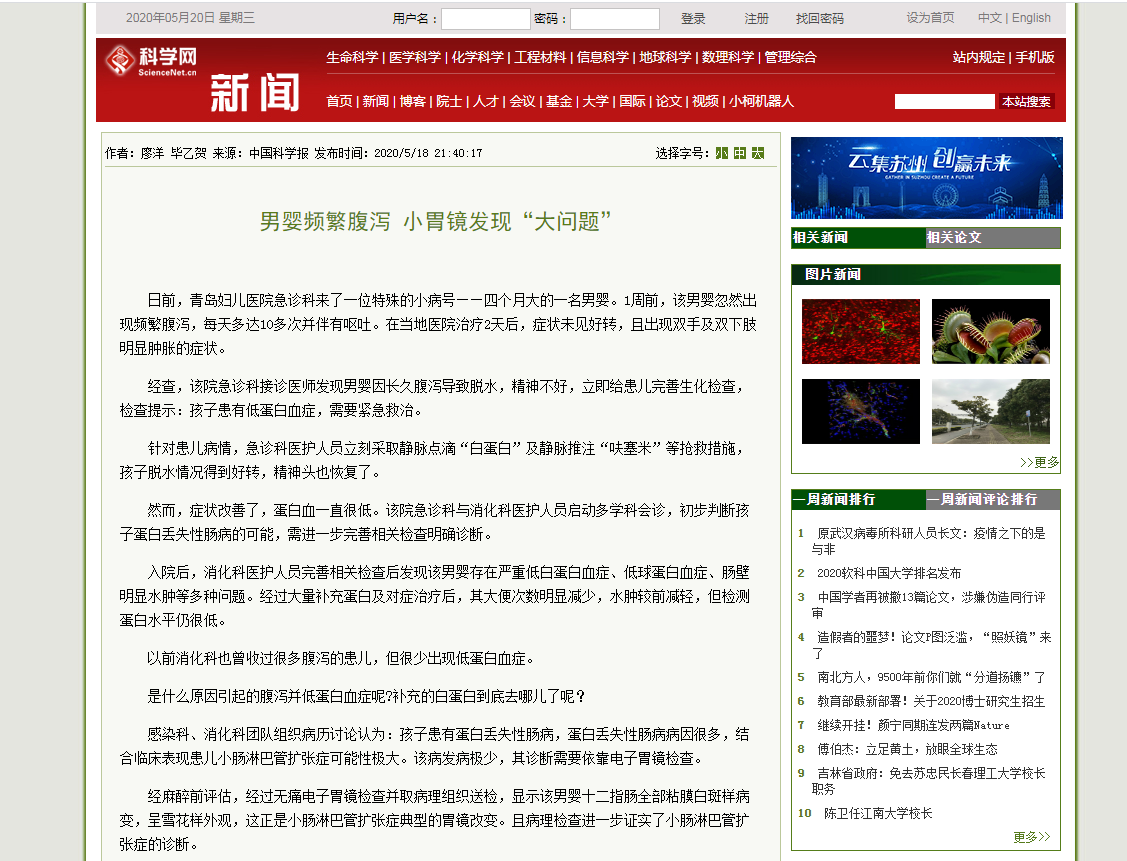Open the red cell microscopy thumbnail
The height and width of the screenshot is (861, 1127).
pos(860,331)
